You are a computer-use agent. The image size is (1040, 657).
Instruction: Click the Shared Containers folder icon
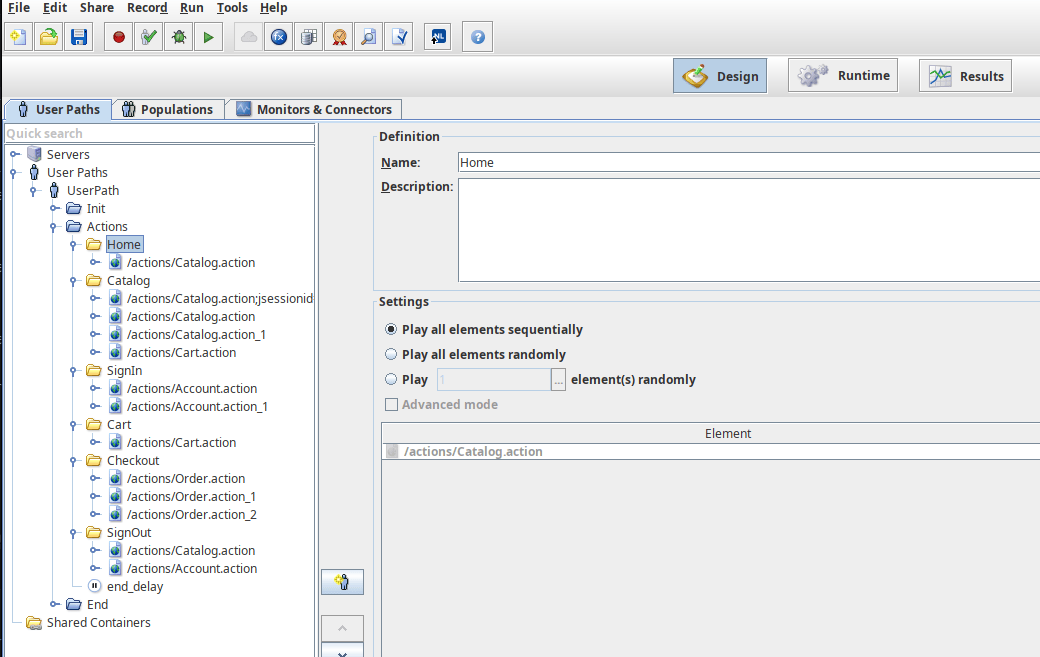point(34,623)
